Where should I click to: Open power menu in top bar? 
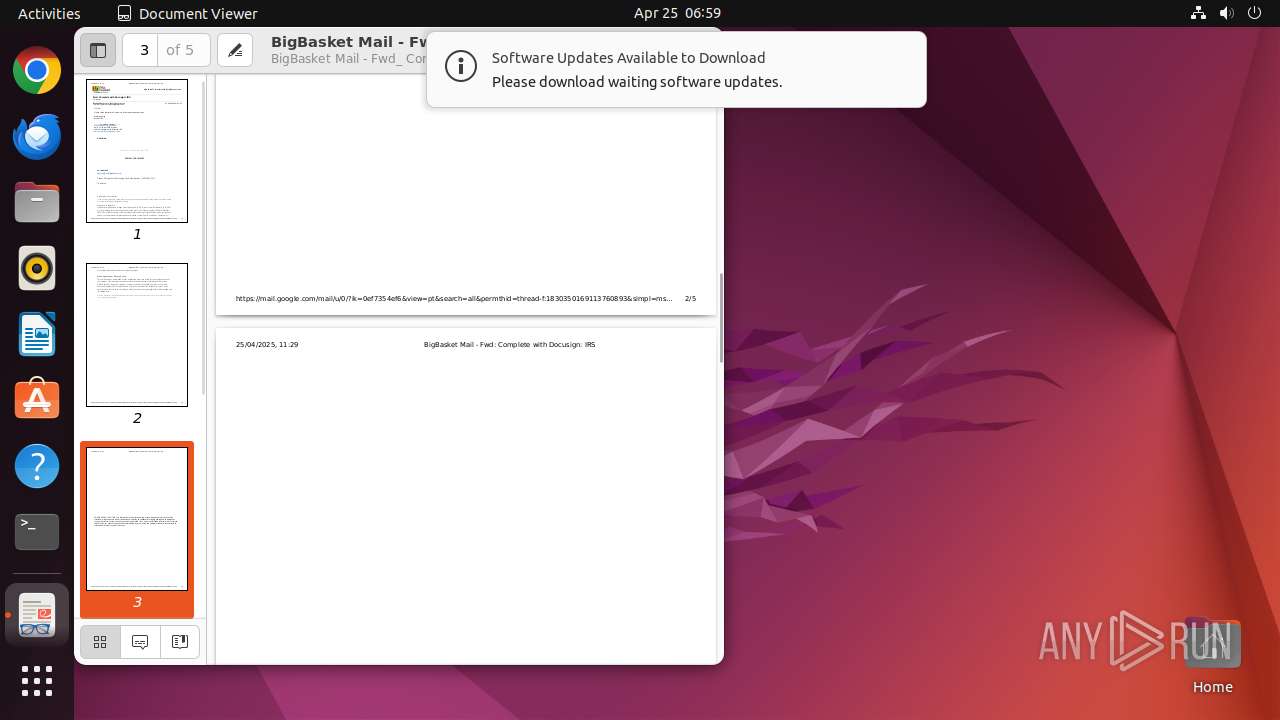(1254, 13)
